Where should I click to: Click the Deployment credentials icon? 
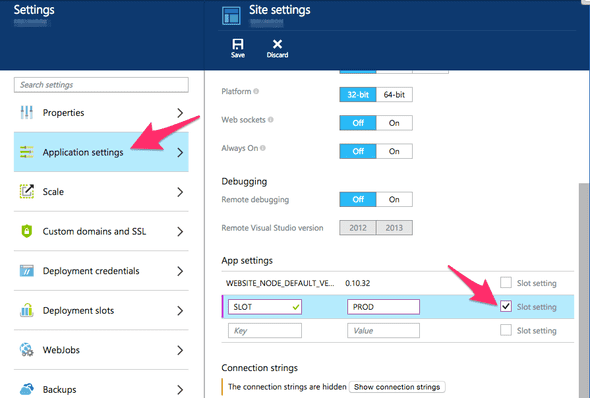[x=27, y=270]
